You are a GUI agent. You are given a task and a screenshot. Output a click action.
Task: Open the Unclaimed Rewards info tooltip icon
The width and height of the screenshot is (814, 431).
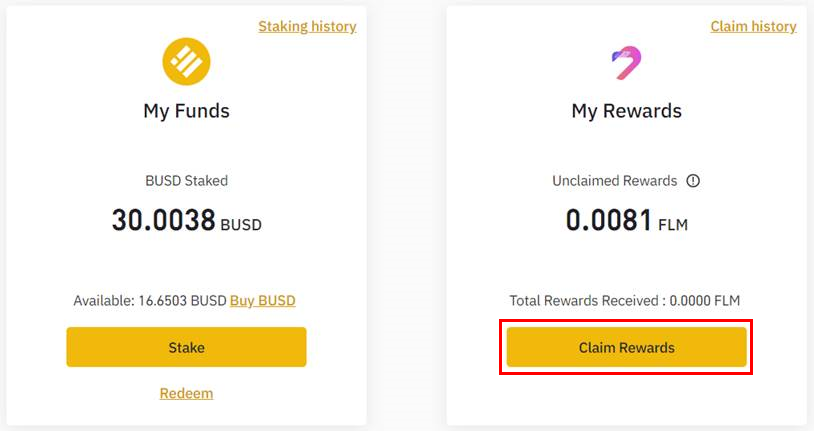click(x=693, y=181)
